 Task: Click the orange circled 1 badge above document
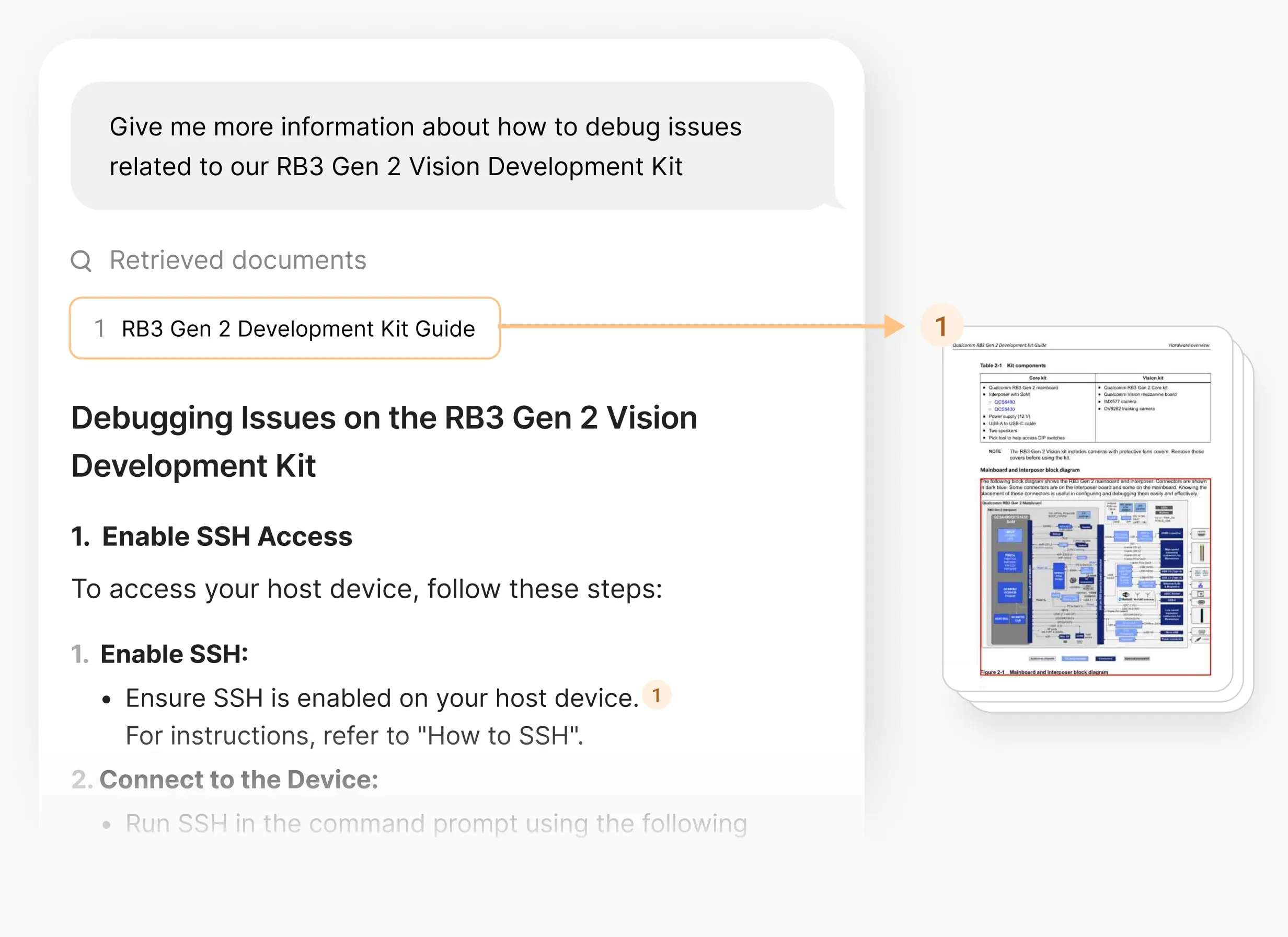click(x=941, y=326)
